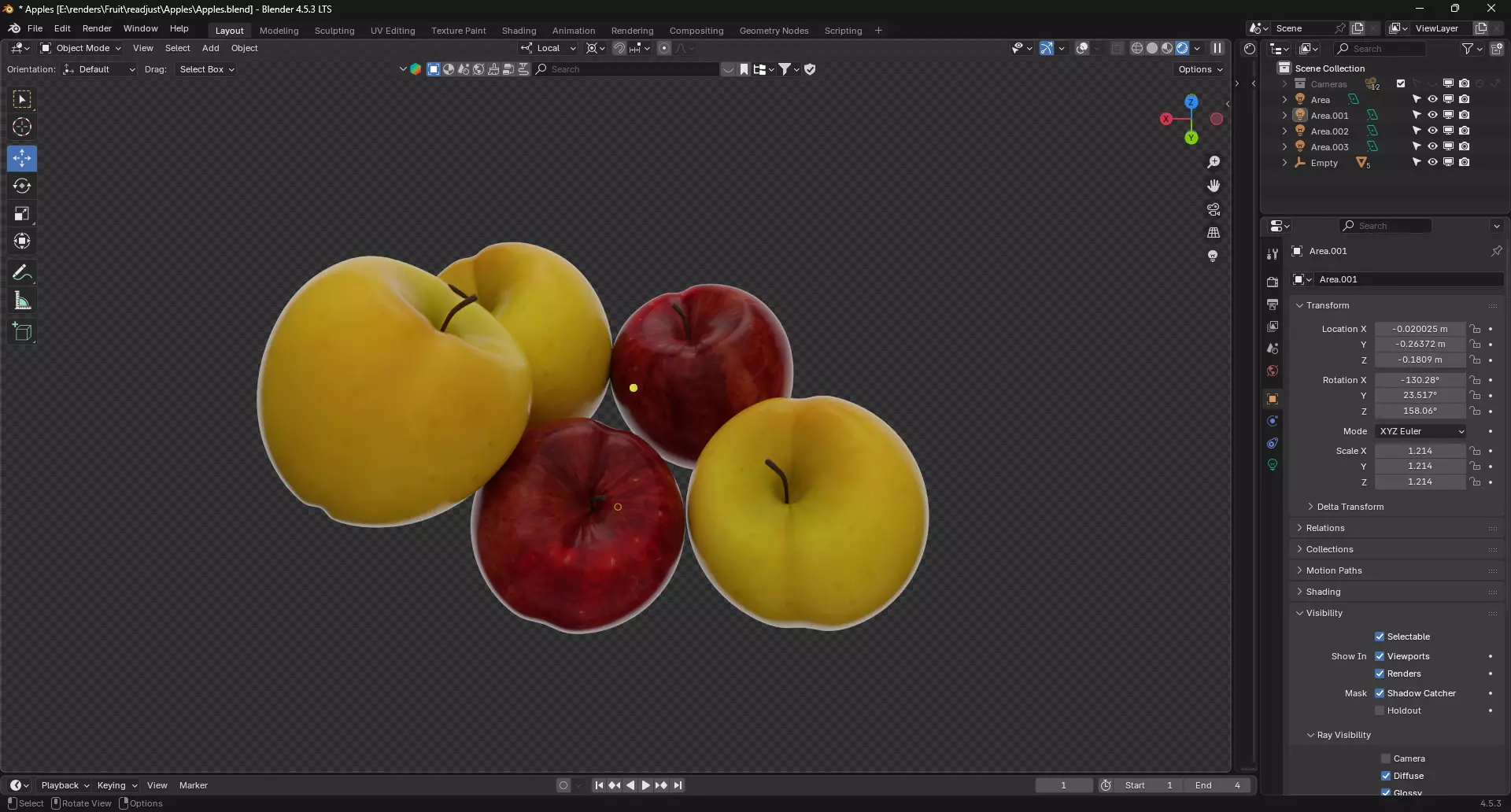This screenshot has width=1511, height=812.
Task: Click the viewport pan hand icon
Action: pos(1214,186)
